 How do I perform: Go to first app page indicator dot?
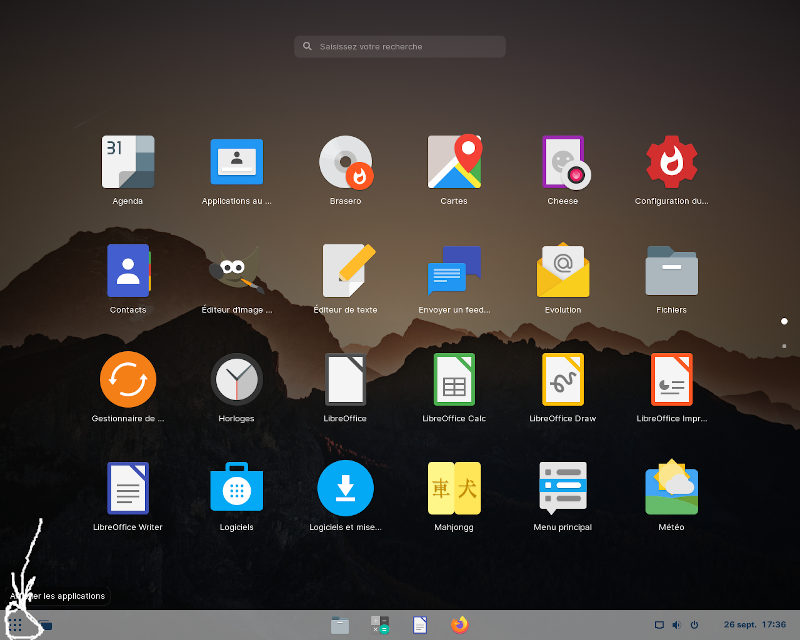click(784, 321)
